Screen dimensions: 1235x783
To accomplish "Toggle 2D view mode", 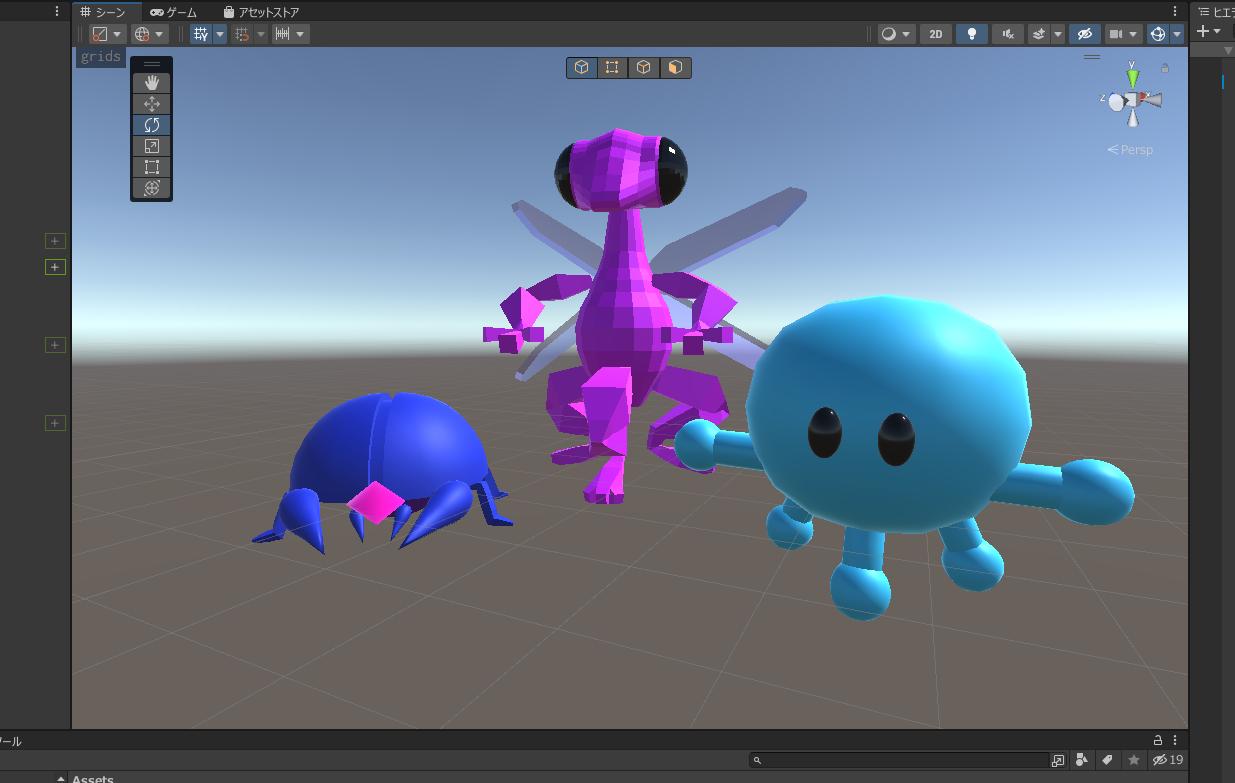I will coord(935,34).
